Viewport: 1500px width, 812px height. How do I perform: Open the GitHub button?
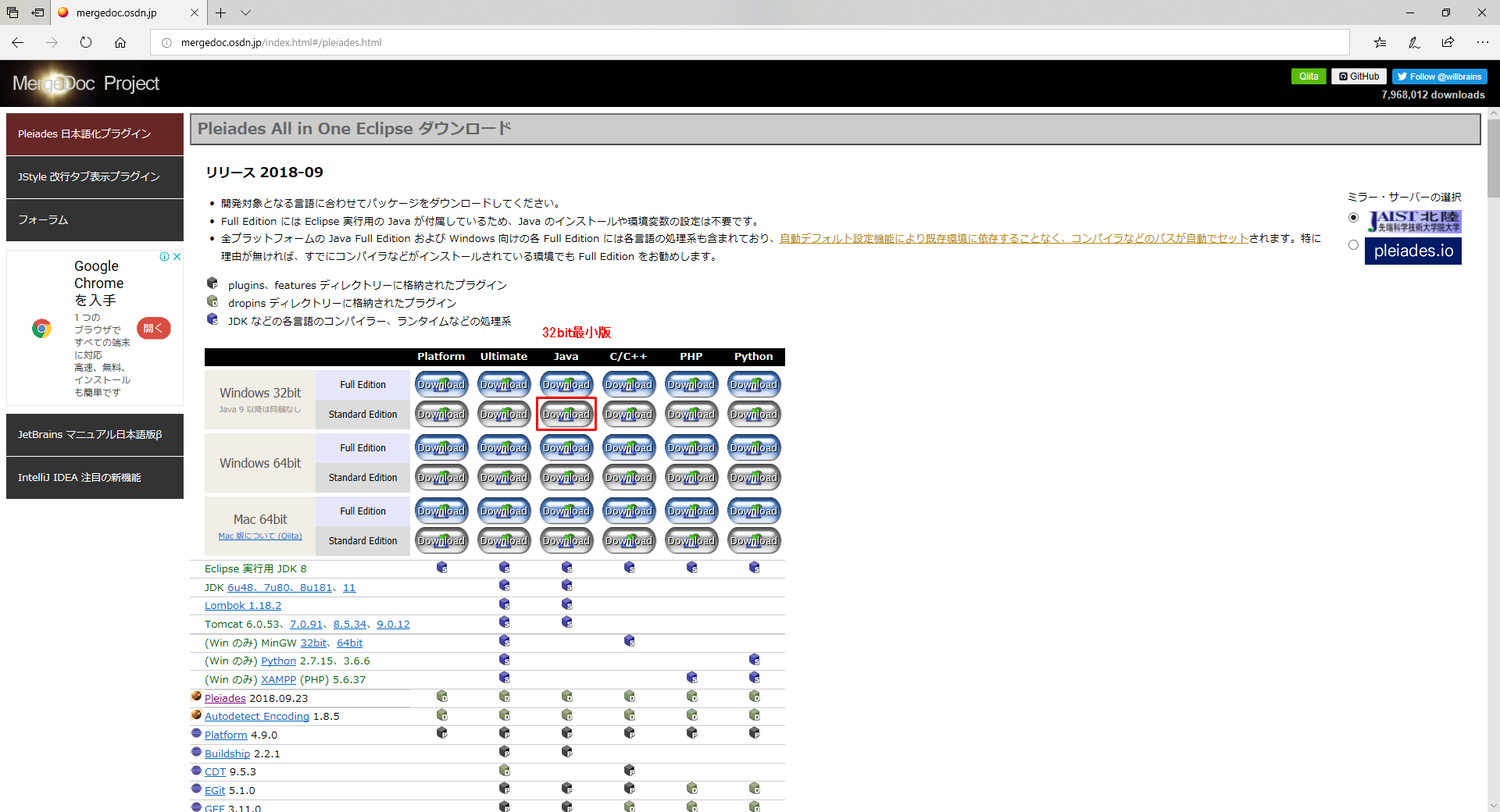[1359, 77]
